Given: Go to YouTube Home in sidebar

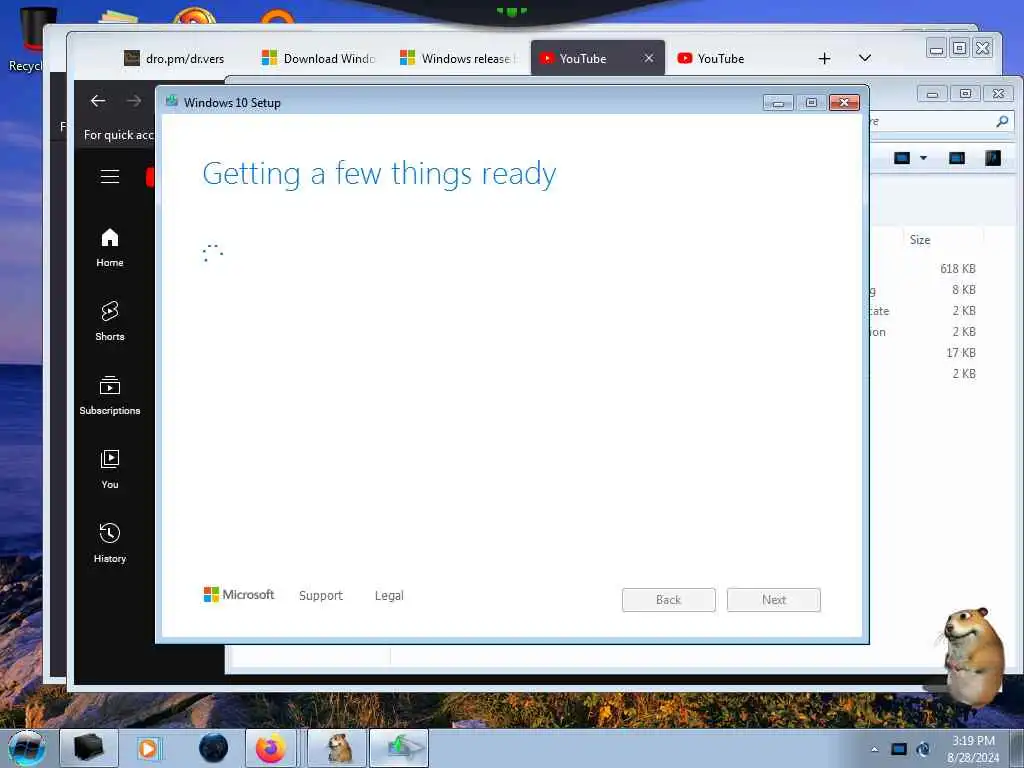Looking at the screenshot, I should pyautogui.click(x=110, y=248).
